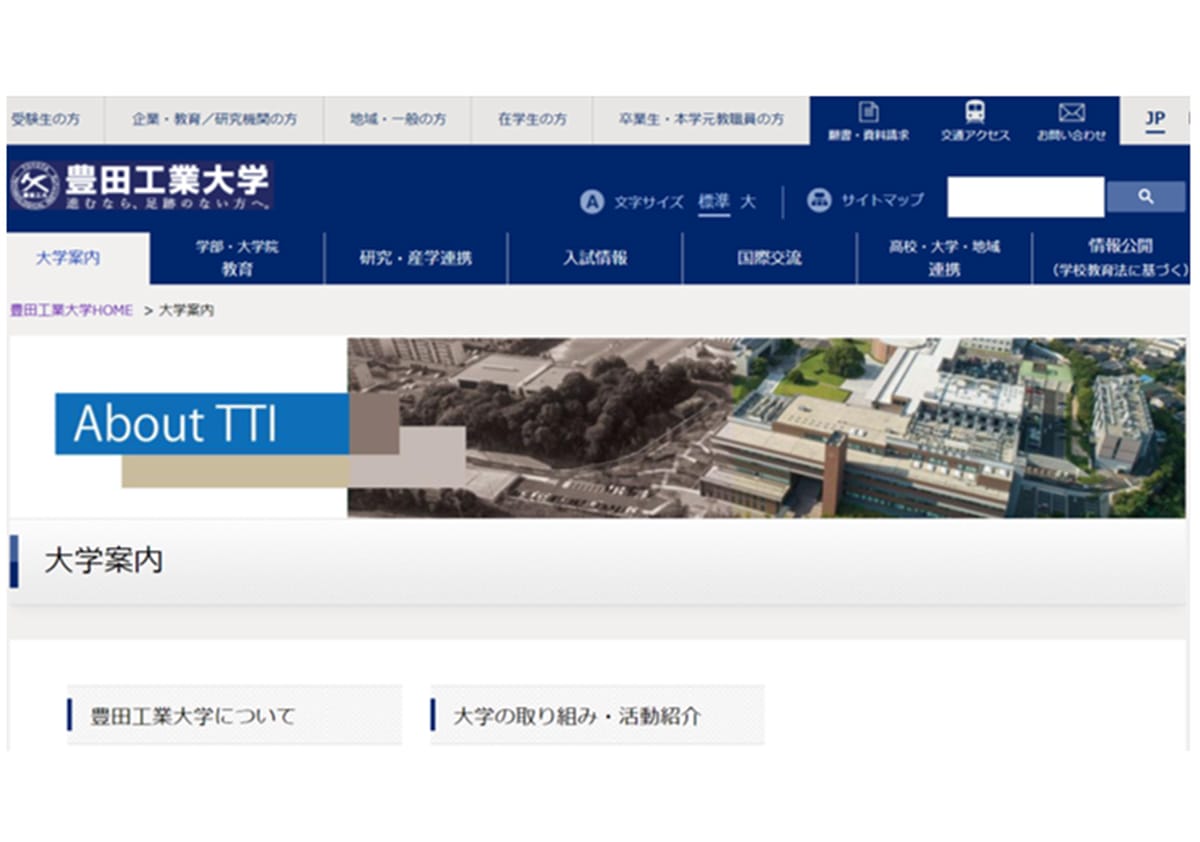
Task: Click the magnifier search button
Action: pos(1146,197)
